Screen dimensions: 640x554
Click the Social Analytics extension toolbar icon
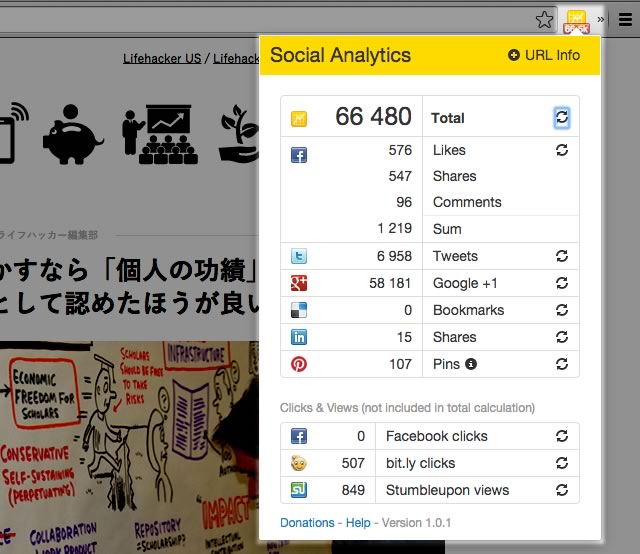pyautogui.click(x=576, y=21)
